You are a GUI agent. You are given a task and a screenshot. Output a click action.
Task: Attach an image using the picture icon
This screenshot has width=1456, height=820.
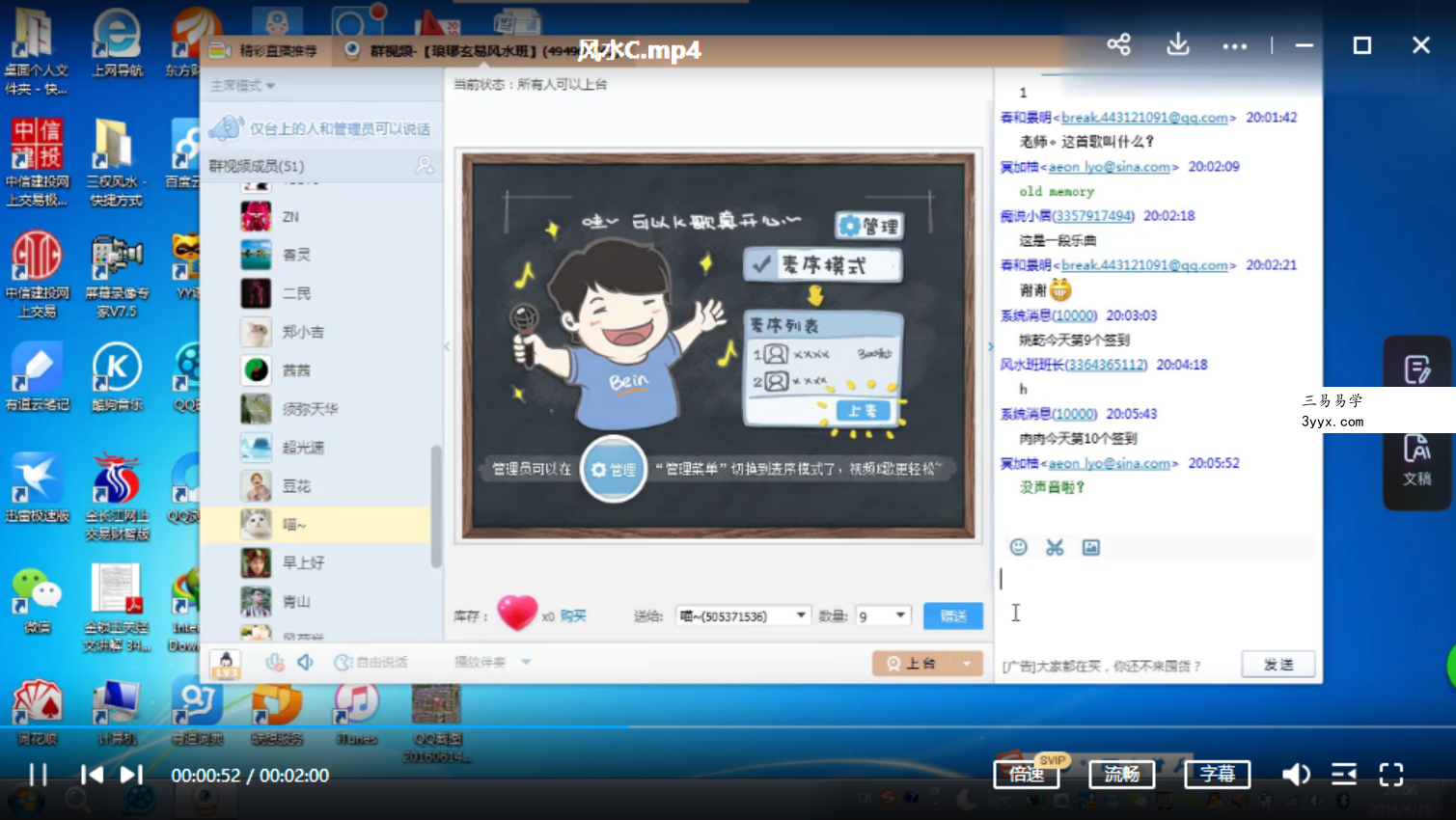1091,547
